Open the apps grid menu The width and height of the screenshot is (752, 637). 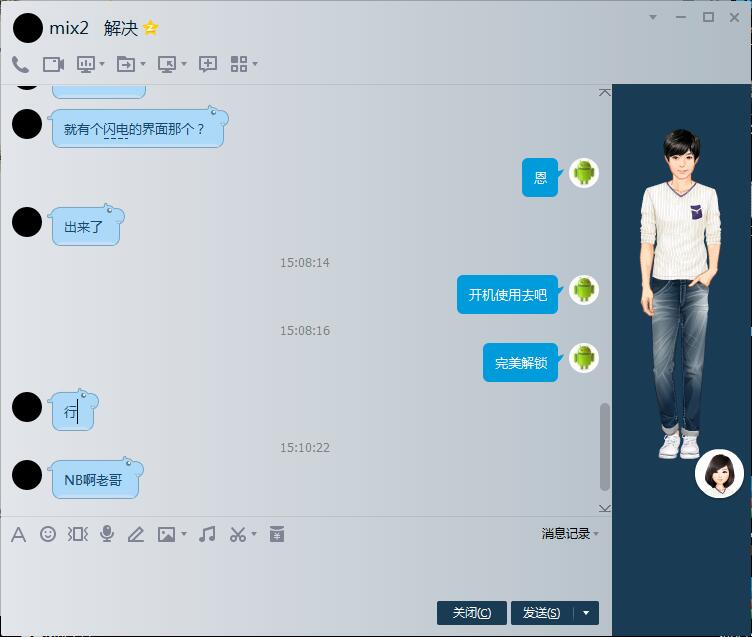[x=239, y=64]
